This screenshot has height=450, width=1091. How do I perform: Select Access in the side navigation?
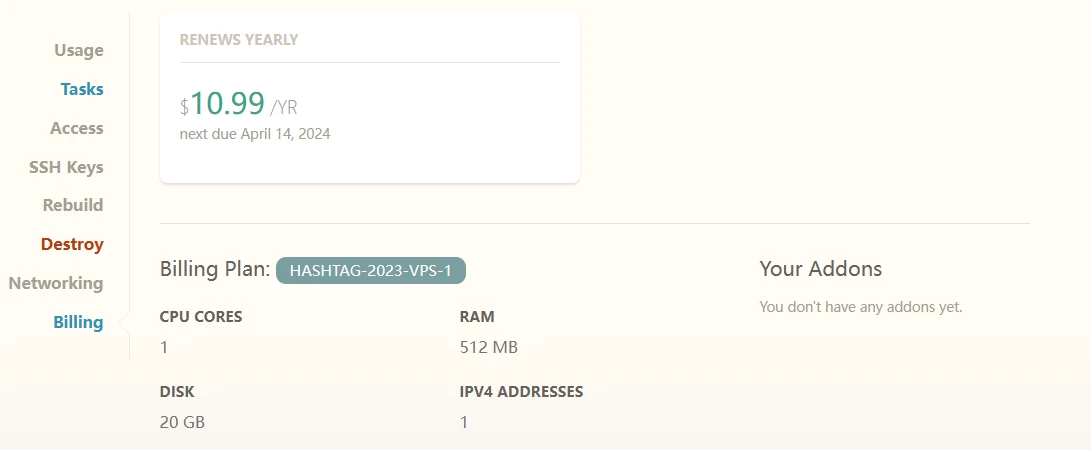[x=76, y=128]
